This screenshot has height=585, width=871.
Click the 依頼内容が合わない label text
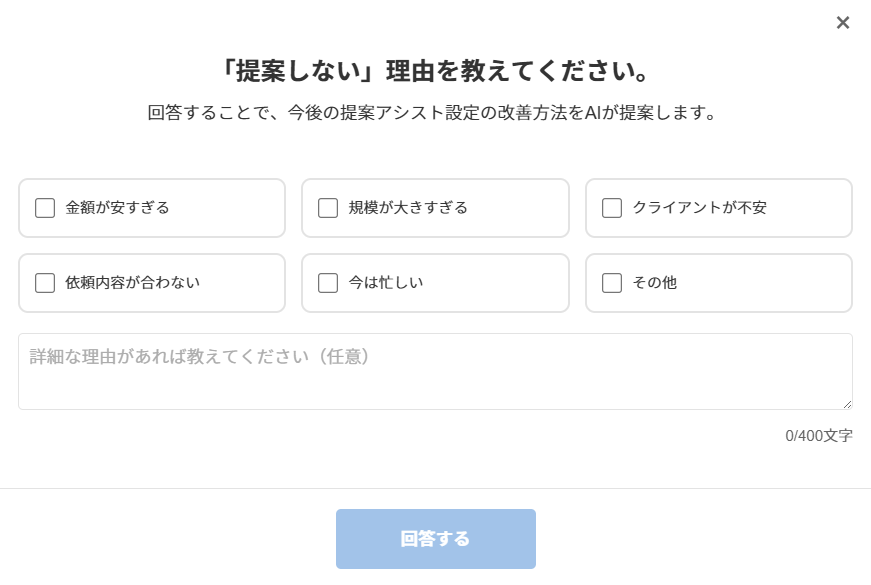132,283
